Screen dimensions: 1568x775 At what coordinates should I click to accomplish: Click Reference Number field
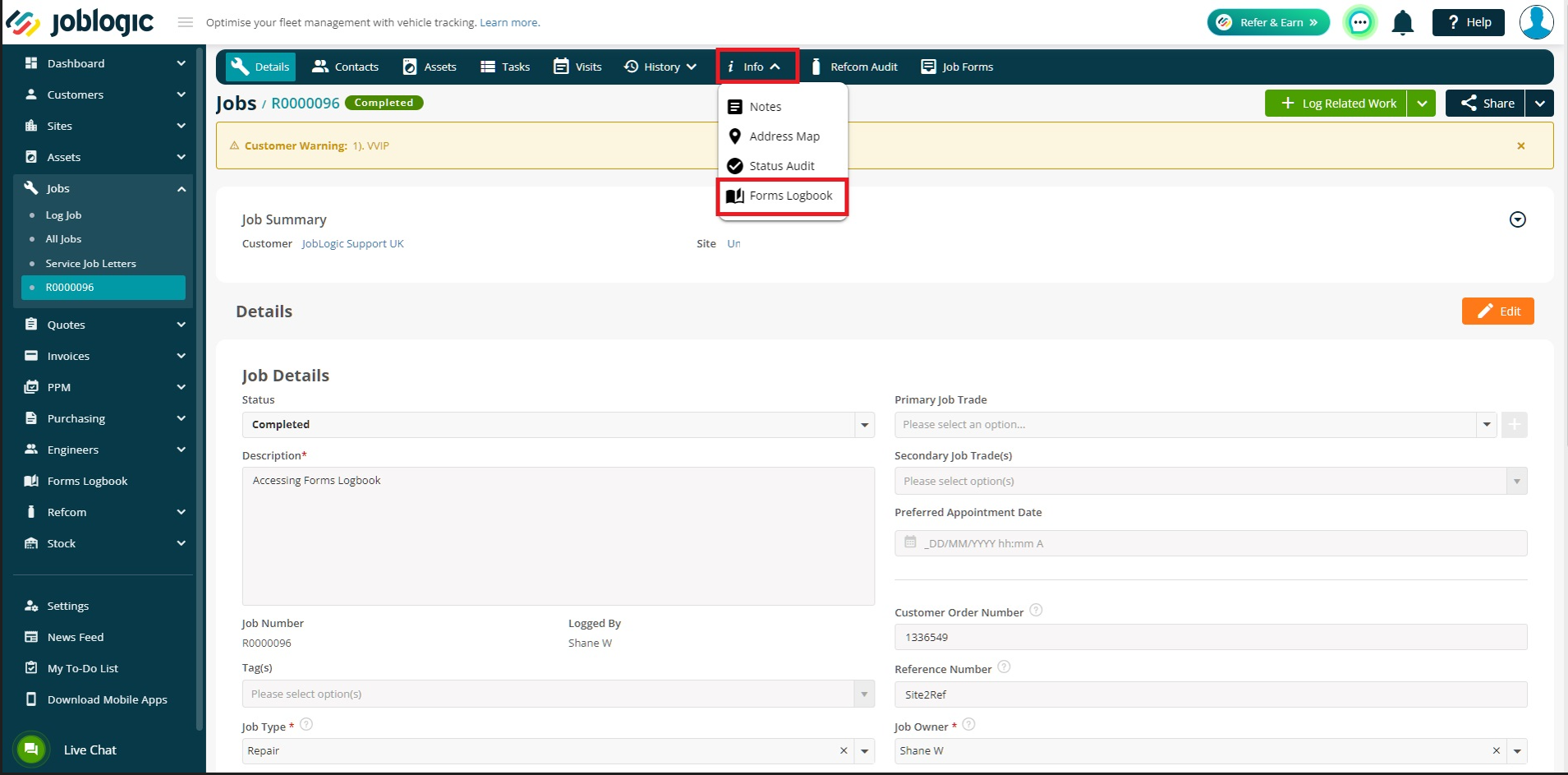pos(1211,694)
